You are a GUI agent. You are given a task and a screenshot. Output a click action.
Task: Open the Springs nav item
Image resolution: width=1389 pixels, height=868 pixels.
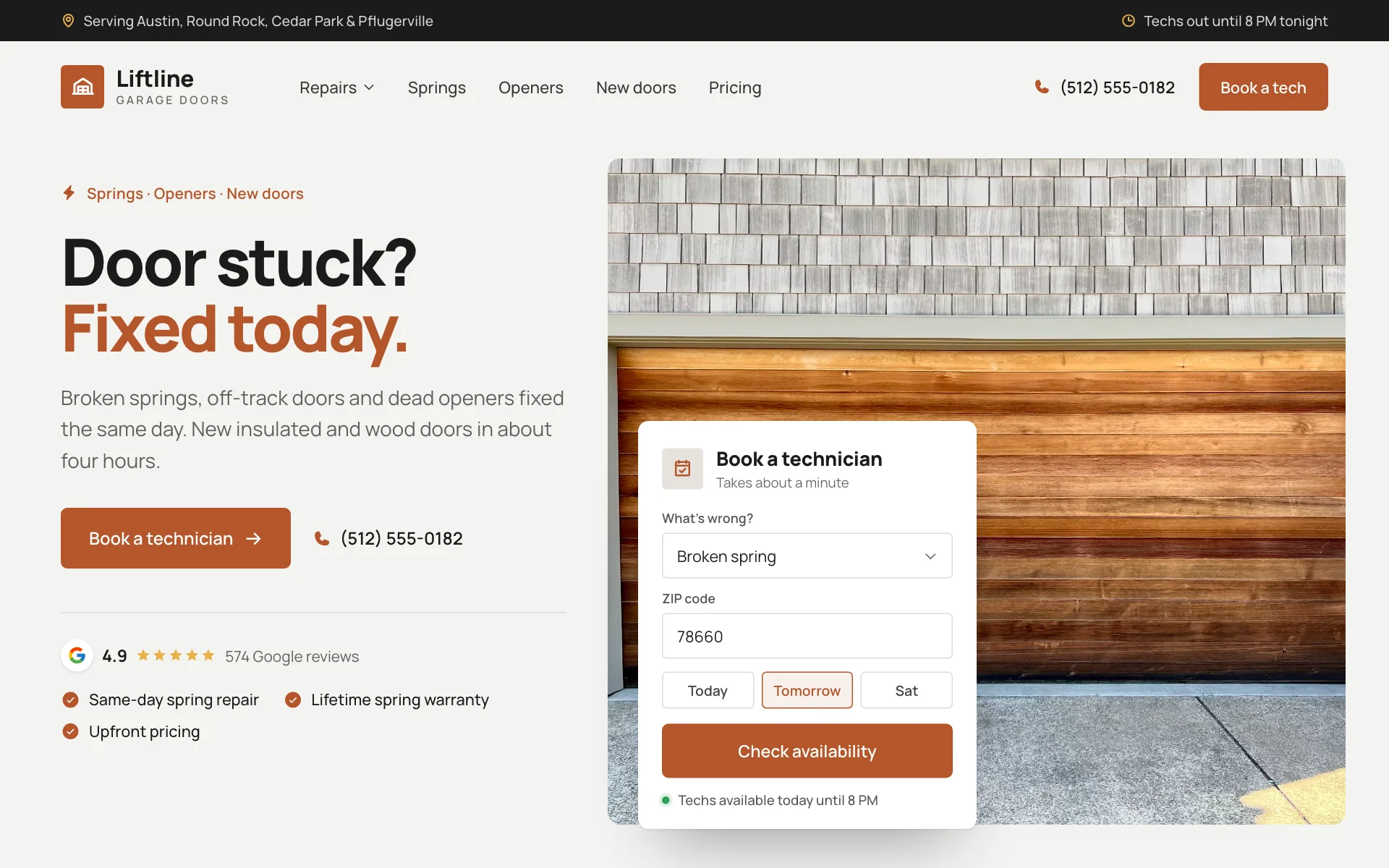[x=436, y=88]
